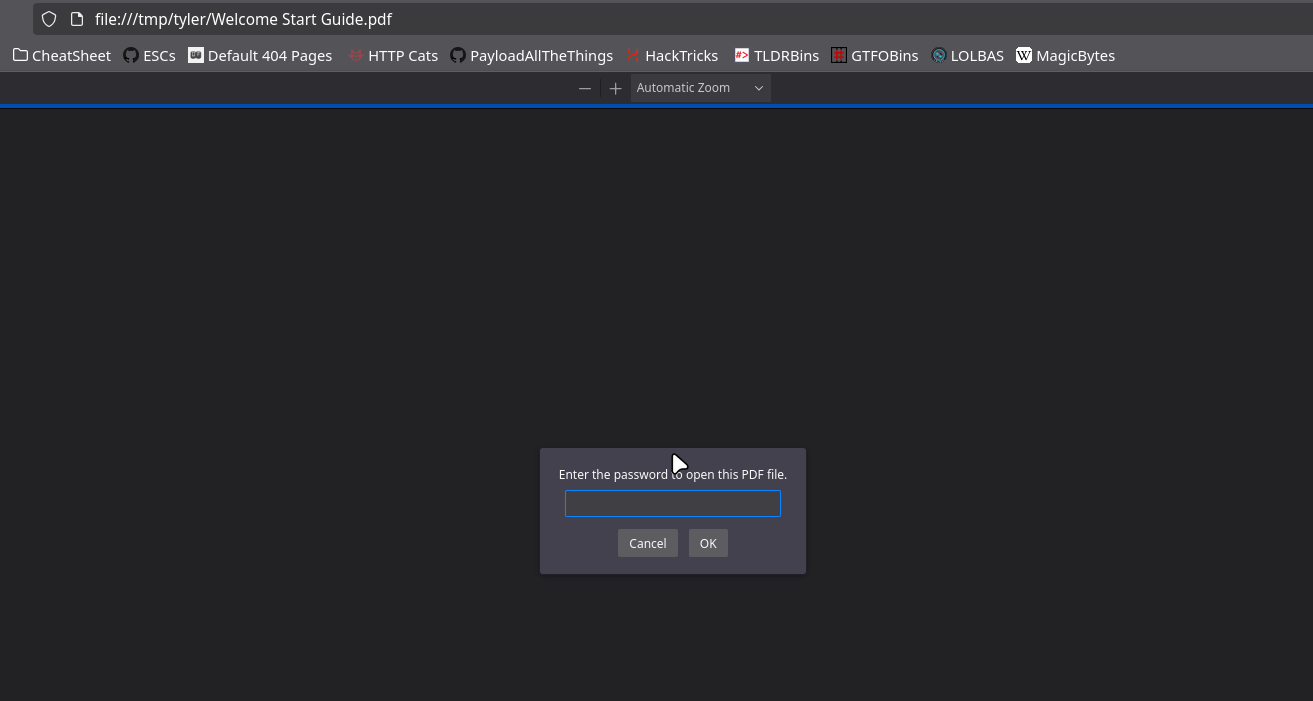Click the page info icon in address bar
The image size is (1313, 701).
point(77,19)
